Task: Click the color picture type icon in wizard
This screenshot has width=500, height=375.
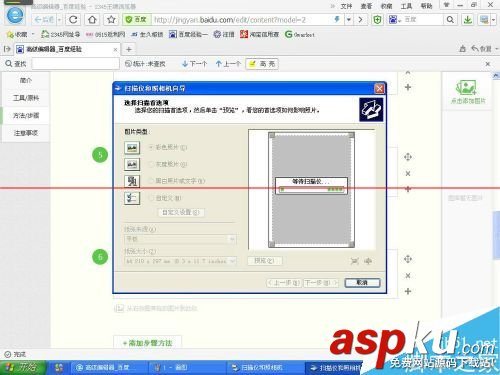Action: tap(132, 147)
